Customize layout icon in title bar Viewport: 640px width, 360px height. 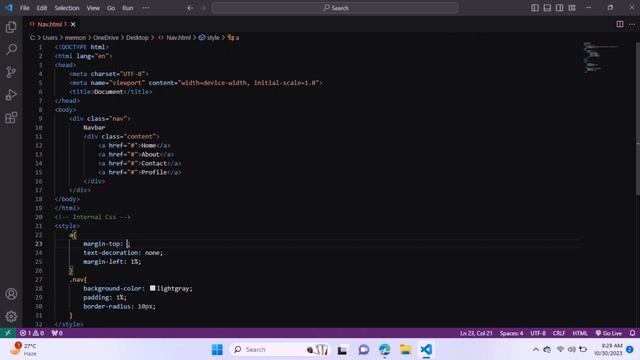click(x=572, y=8)
